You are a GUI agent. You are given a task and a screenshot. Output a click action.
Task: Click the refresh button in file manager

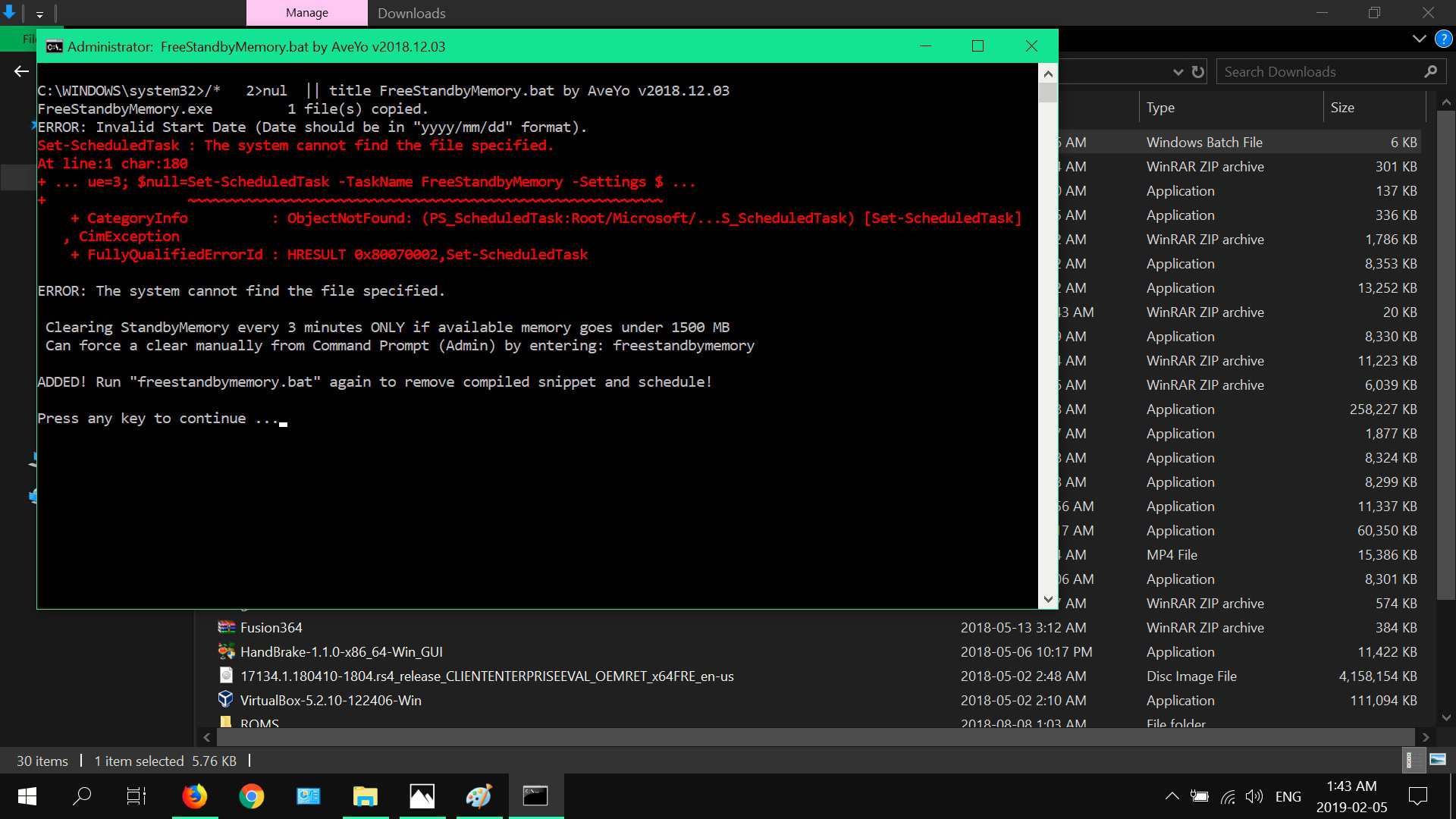[x=1199, y=71]
